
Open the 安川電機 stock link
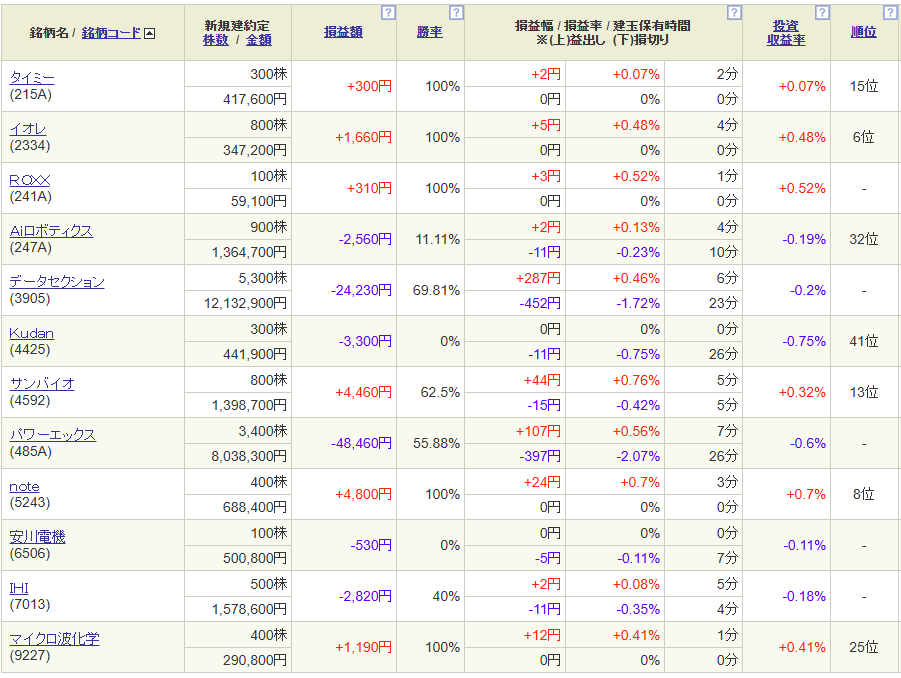pos(37,537)
